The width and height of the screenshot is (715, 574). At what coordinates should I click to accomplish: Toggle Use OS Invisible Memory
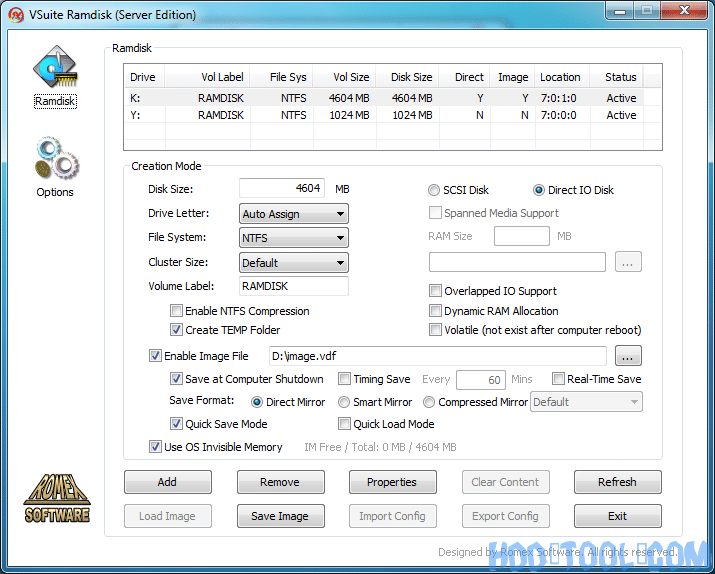tap(155, 447)
